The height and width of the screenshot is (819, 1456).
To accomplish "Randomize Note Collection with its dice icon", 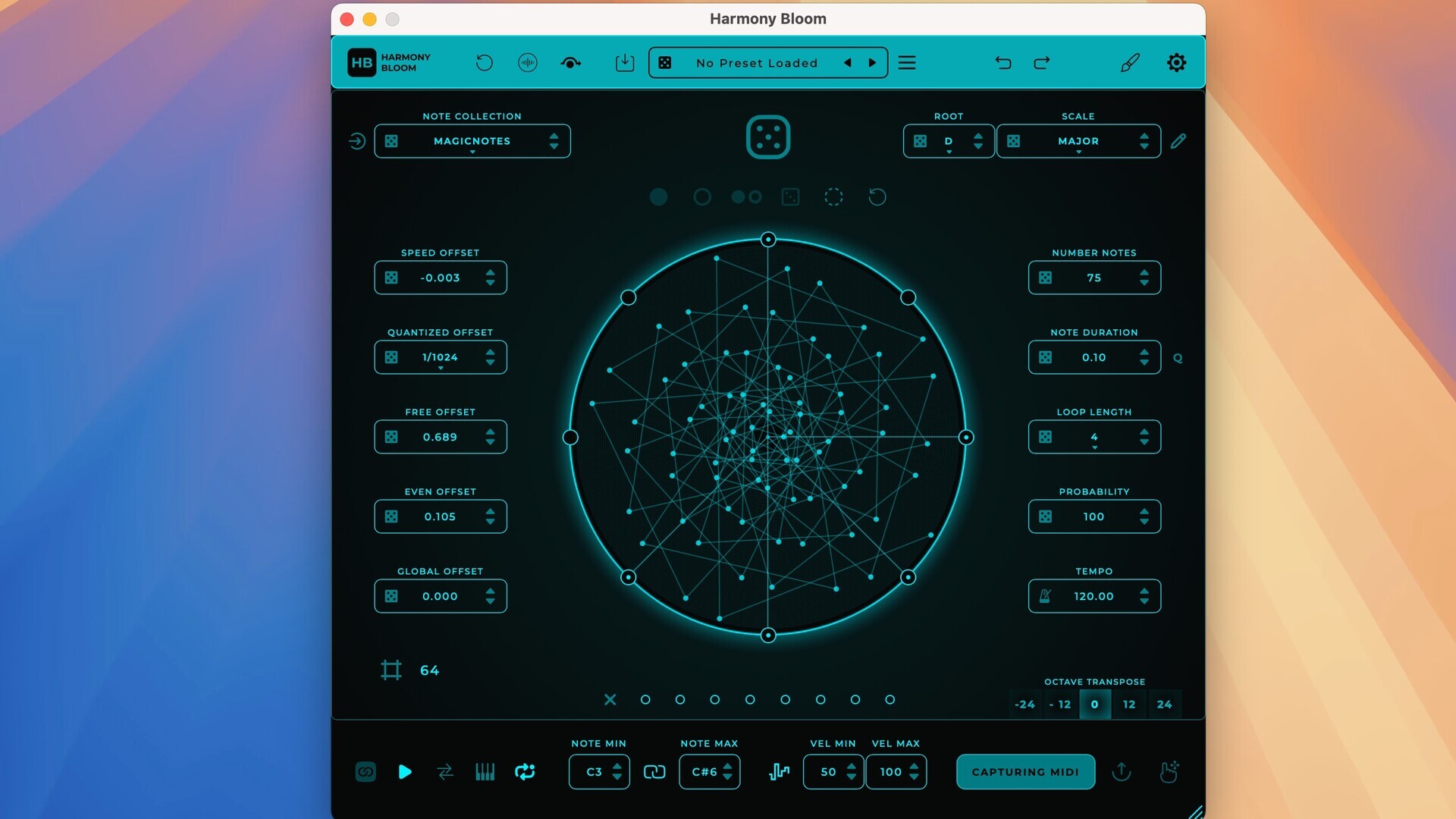I will click(391, 141).
